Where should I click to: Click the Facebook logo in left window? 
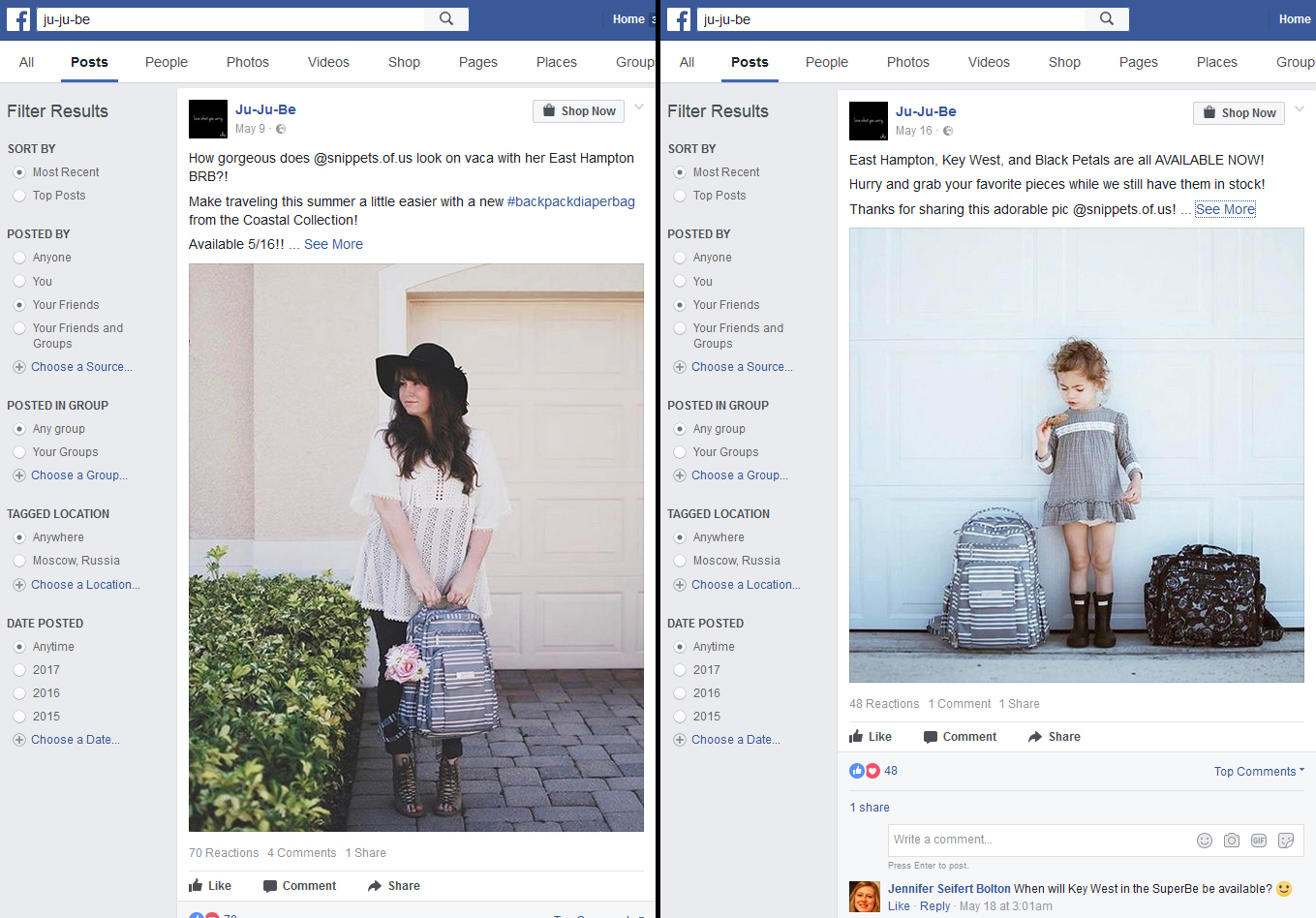coord(18,19)
